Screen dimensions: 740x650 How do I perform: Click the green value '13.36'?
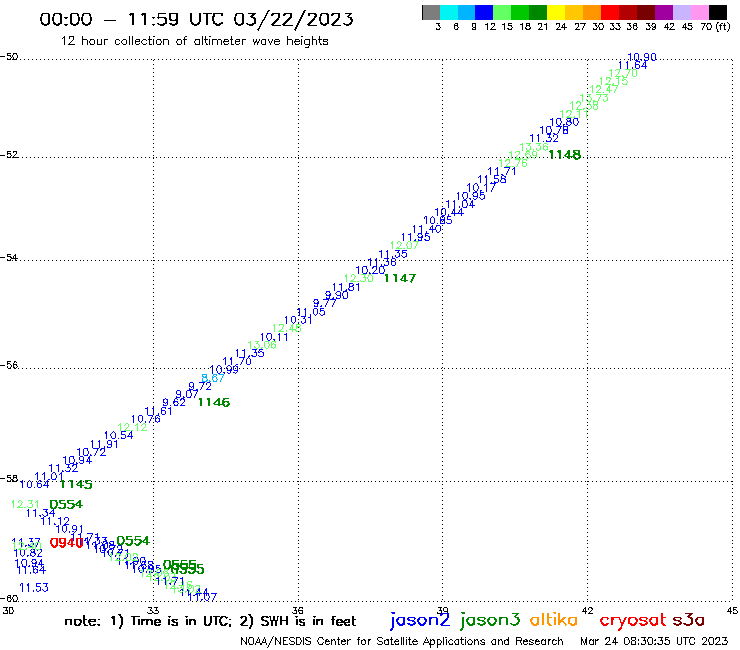point(534,147)
